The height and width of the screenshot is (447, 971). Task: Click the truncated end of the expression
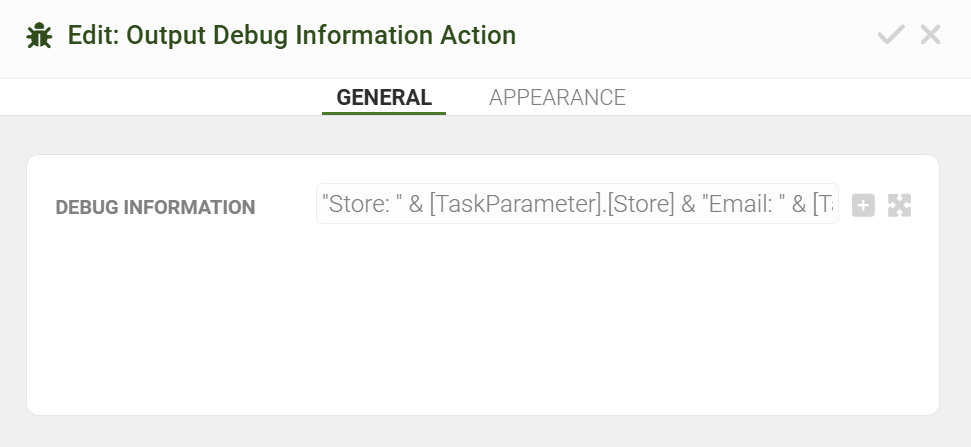[x=824, y=204]
